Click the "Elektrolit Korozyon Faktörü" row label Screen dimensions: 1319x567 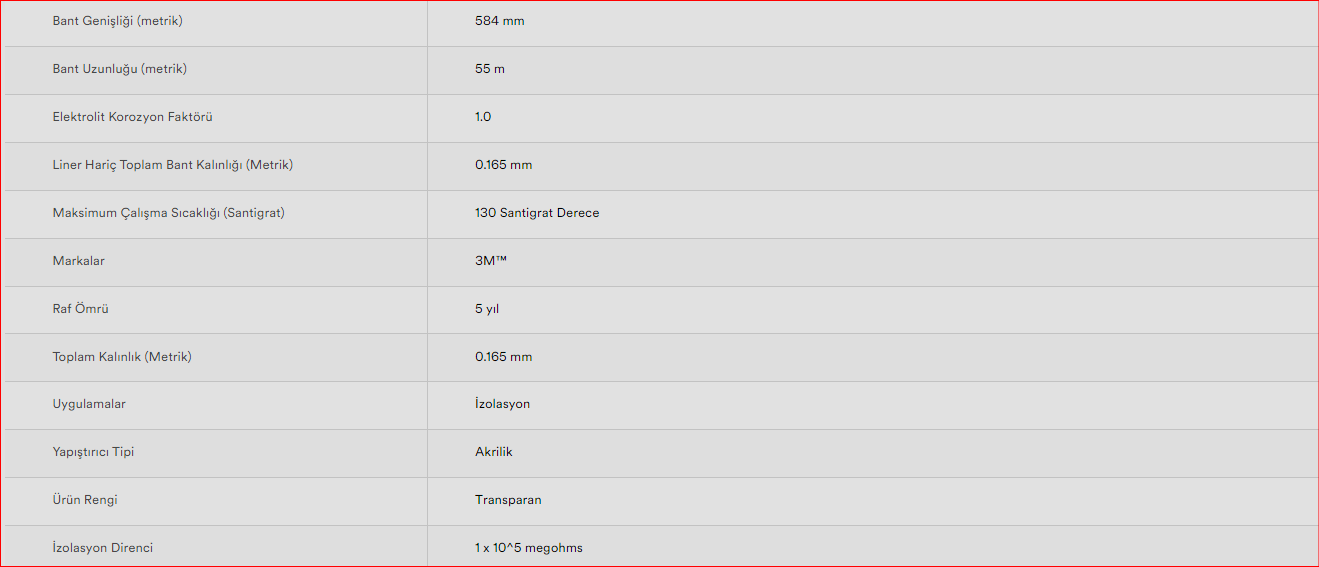pos(132,117)
